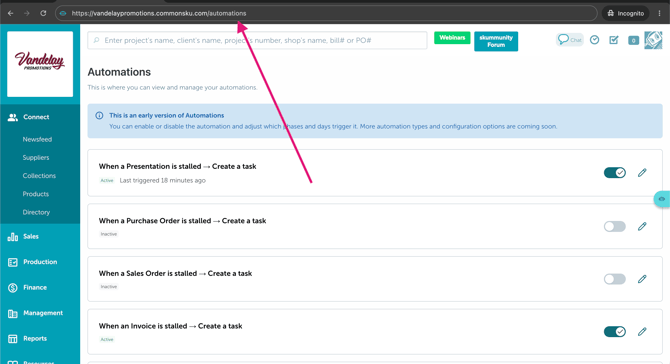Click the Vandelay Promotions logo
670x364 pixels.
[x=40, y=64]
